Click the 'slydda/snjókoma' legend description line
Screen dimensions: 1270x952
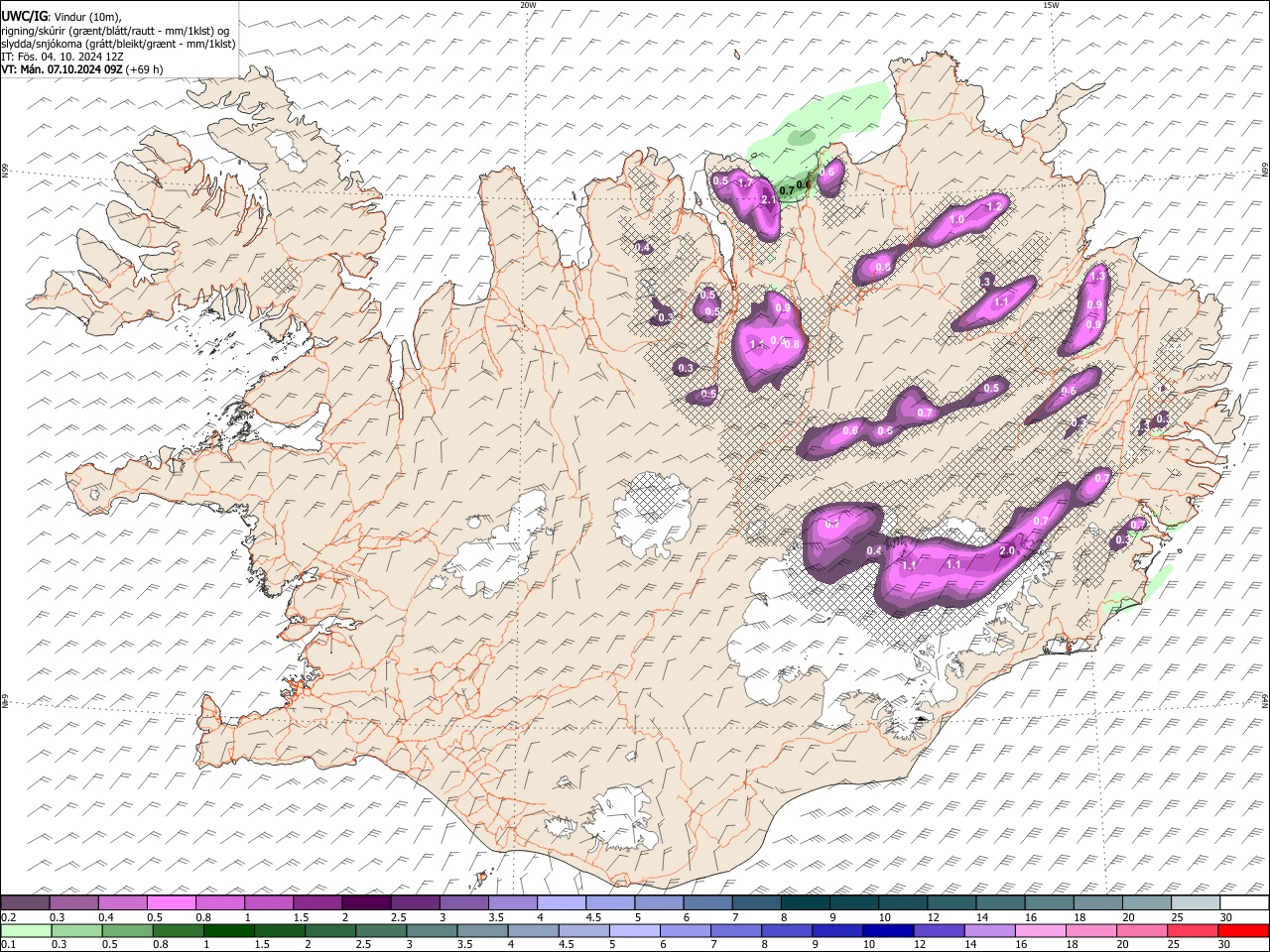point(118,44)
